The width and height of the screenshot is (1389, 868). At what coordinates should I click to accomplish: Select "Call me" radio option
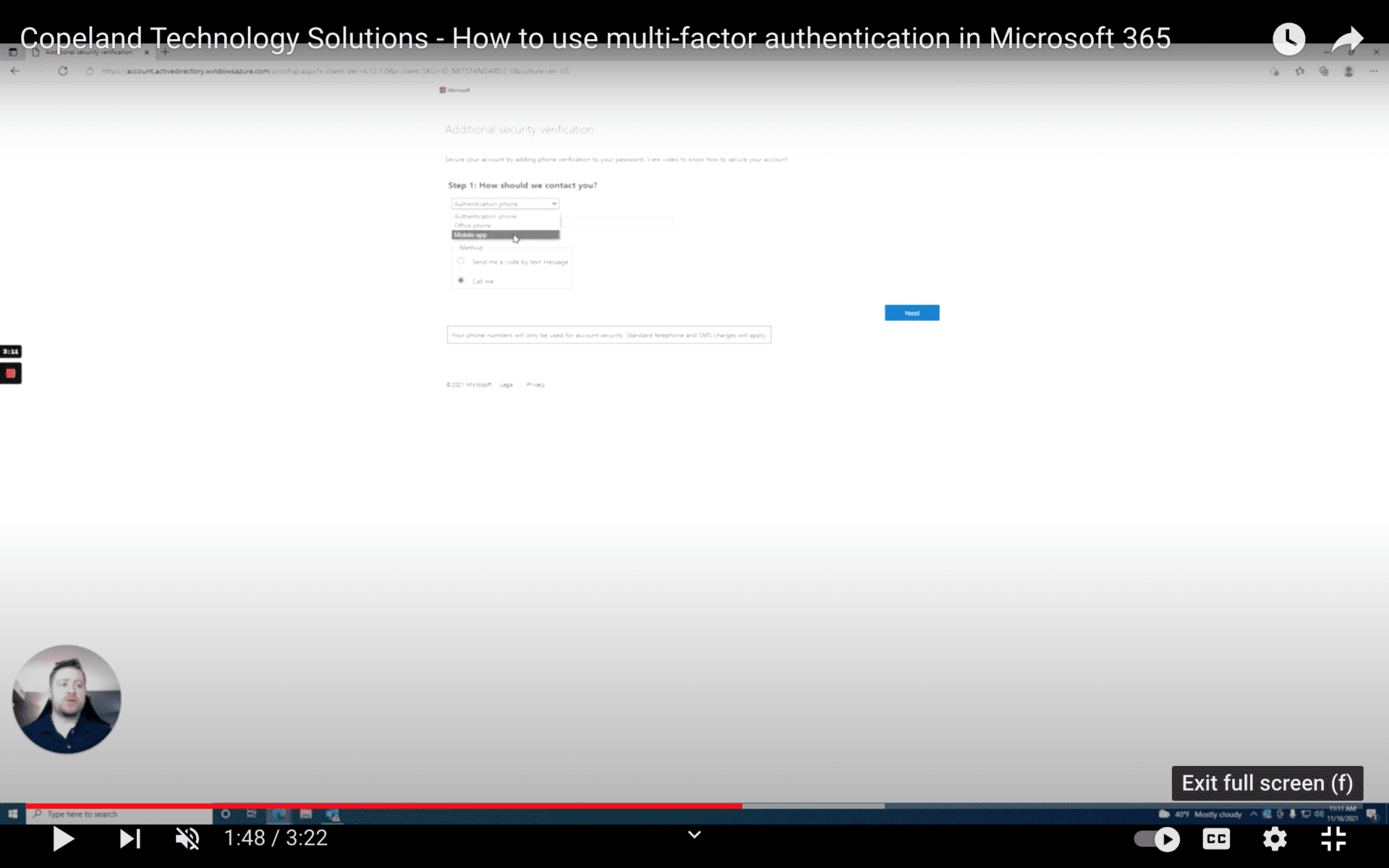(x=461, y=281)
